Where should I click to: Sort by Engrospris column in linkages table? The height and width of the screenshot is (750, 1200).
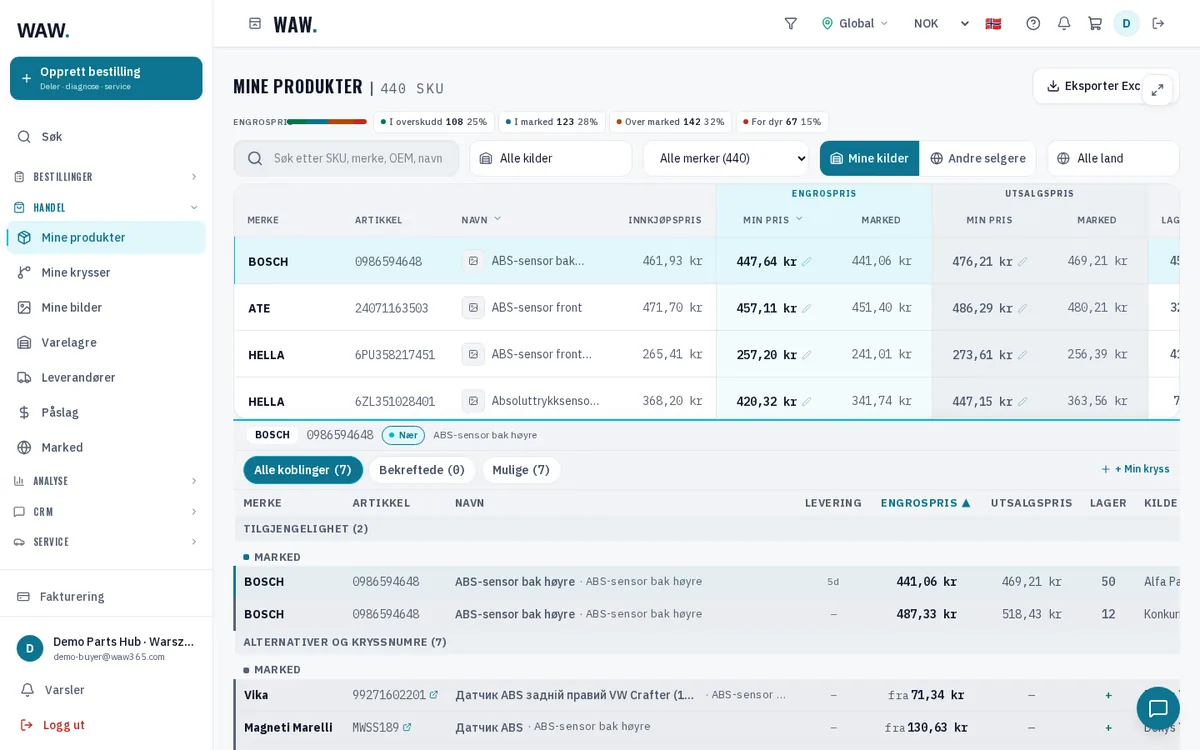pos(925,503)
